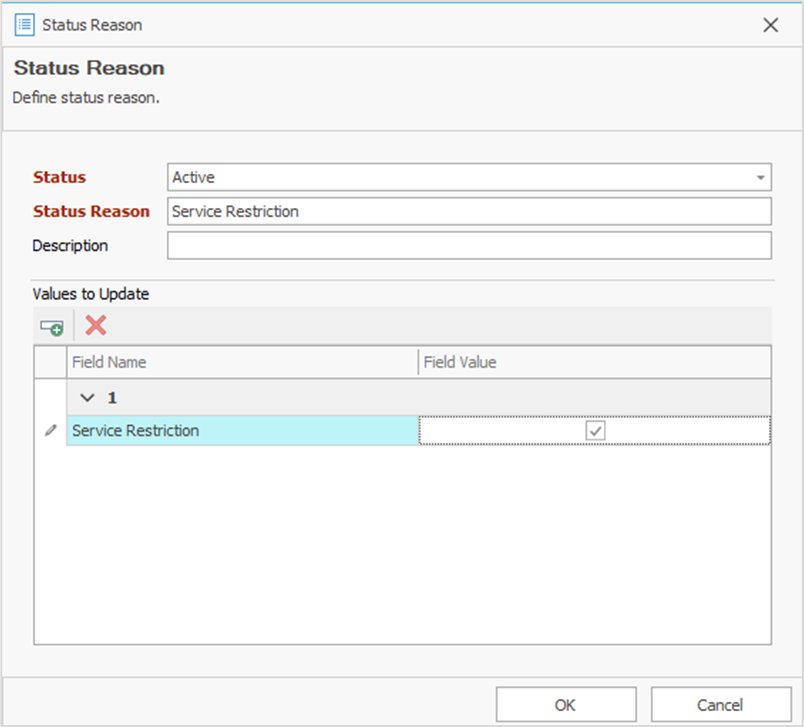Image resolution: width=804 pixels, height=727 pixels.
Task: Open the Status dropdown arrow
Action: point(762,178)
